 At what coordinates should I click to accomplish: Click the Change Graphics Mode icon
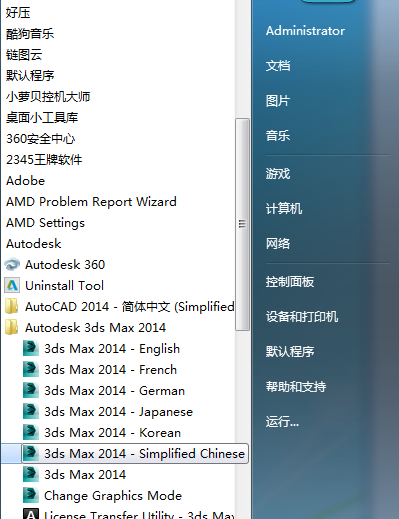point(31,496)
